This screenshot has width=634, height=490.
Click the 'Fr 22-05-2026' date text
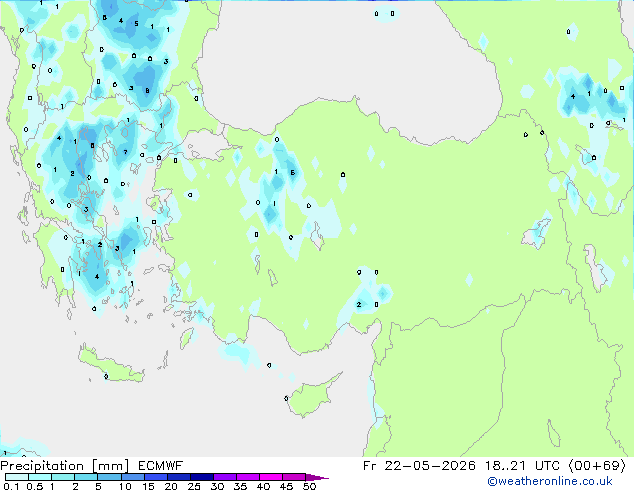(419, 466)
